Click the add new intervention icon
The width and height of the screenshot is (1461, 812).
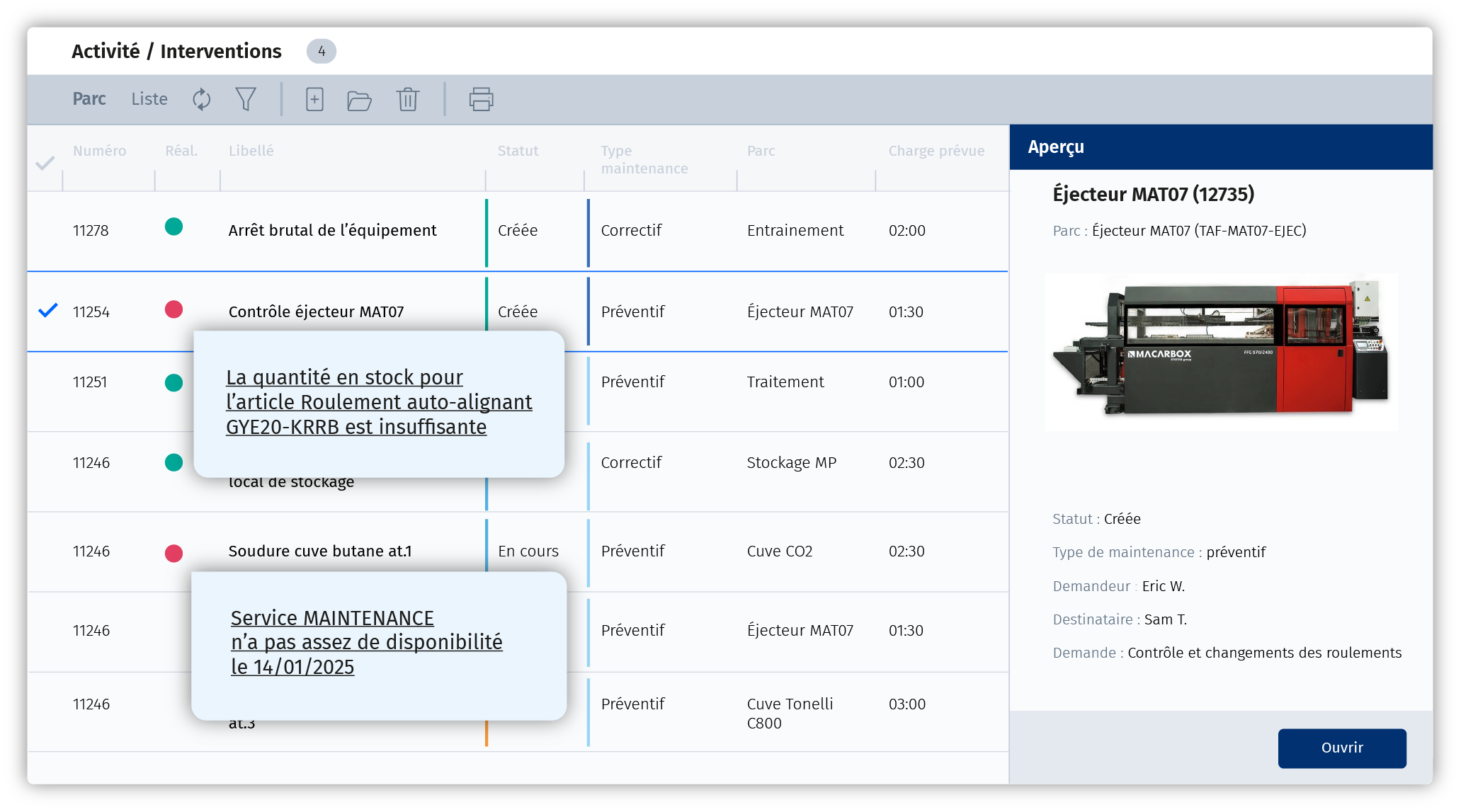[x=314, y=99]
